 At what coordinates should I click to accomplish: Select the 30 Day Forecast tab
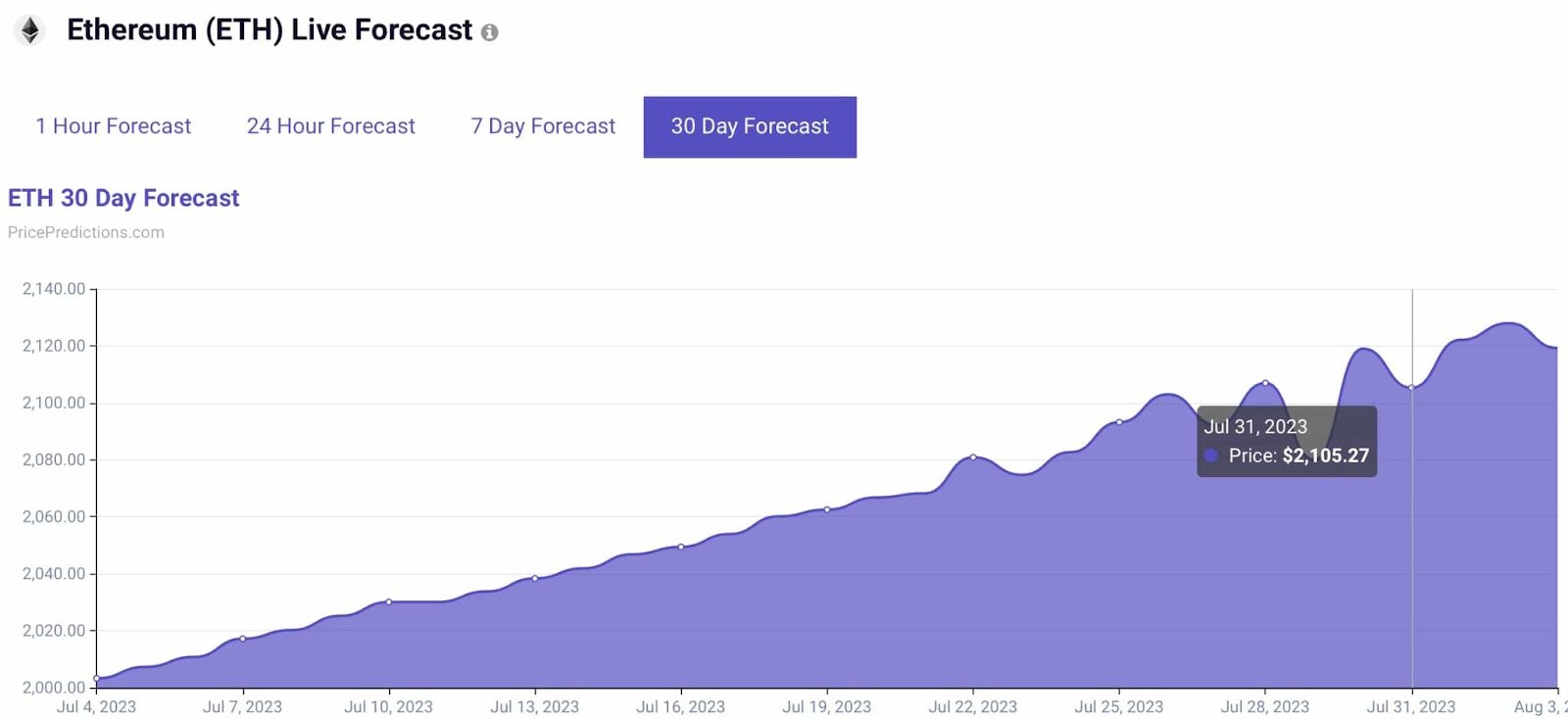[750, 126]
